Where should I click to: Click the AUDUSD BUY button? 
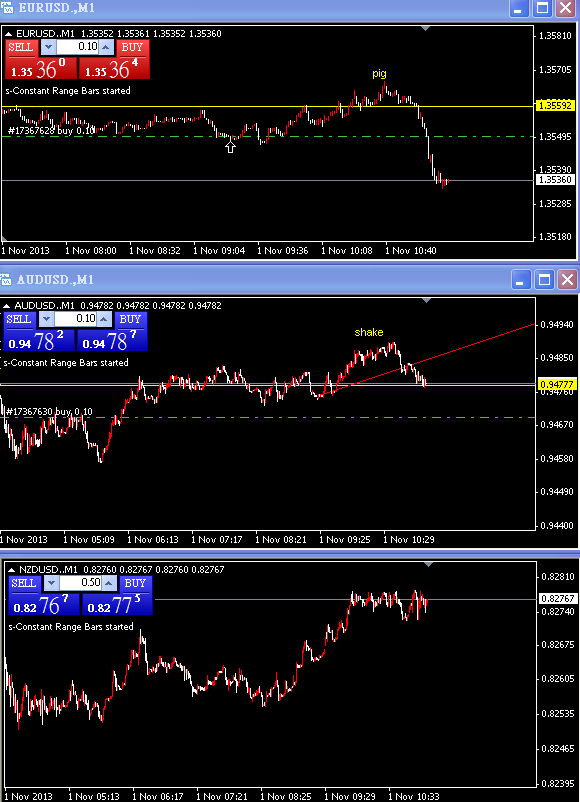(x=130, y=319)
